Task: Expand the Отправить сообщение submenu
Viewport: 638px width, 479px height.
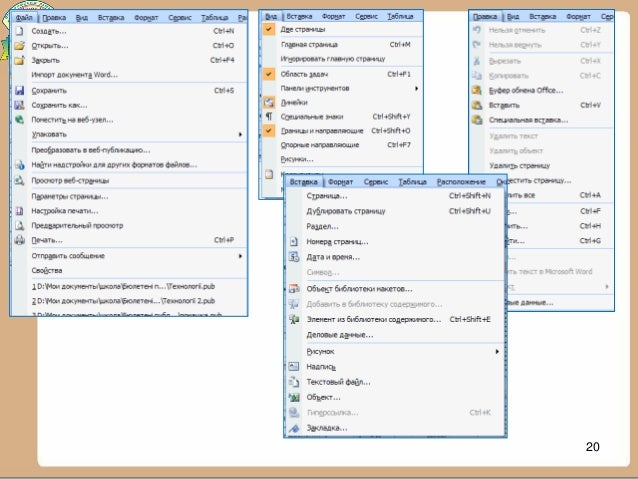Action: click(240, 255)
